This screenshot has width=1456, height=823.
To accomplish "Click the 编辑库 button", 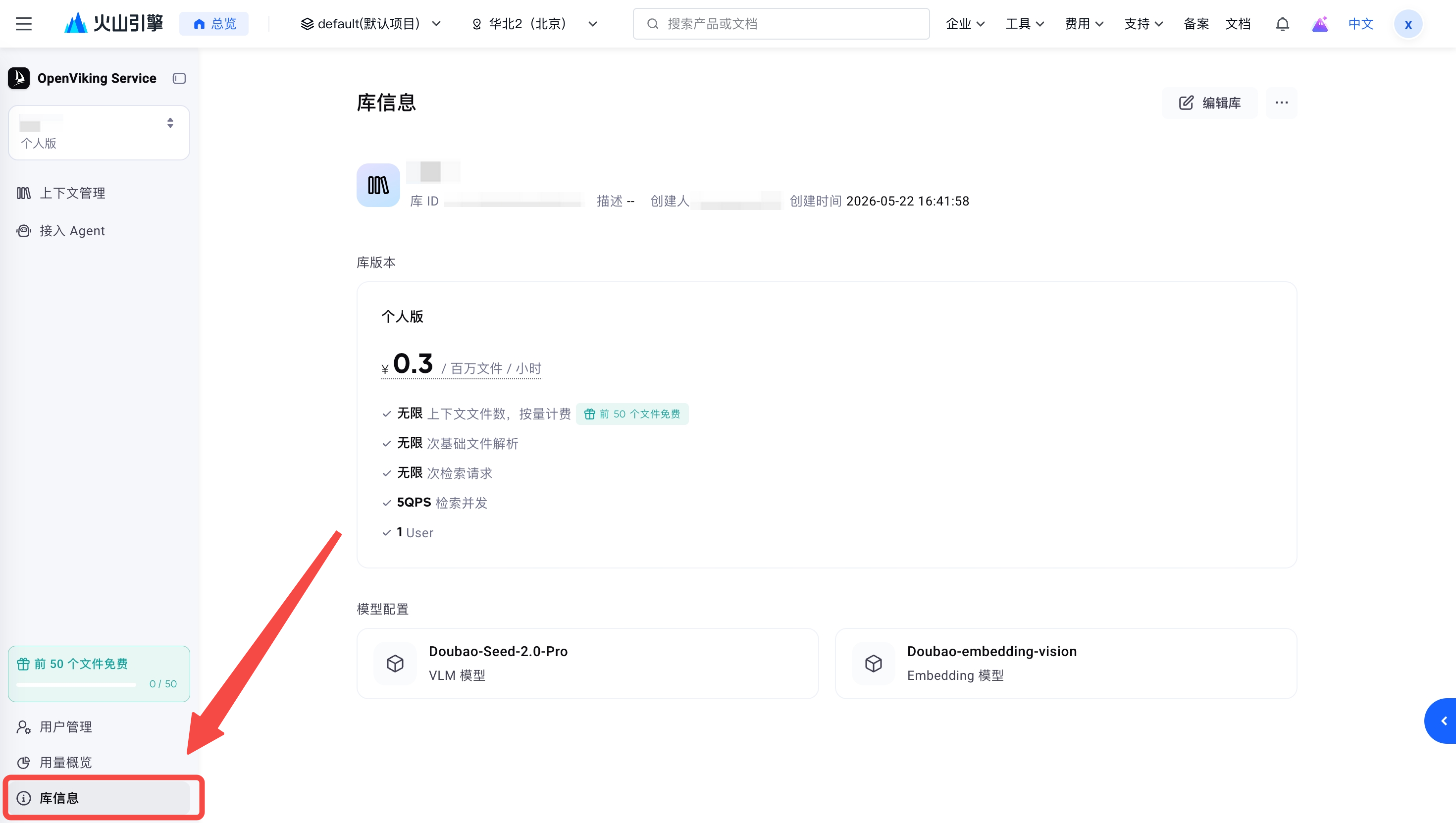I will click(1209, 103).
